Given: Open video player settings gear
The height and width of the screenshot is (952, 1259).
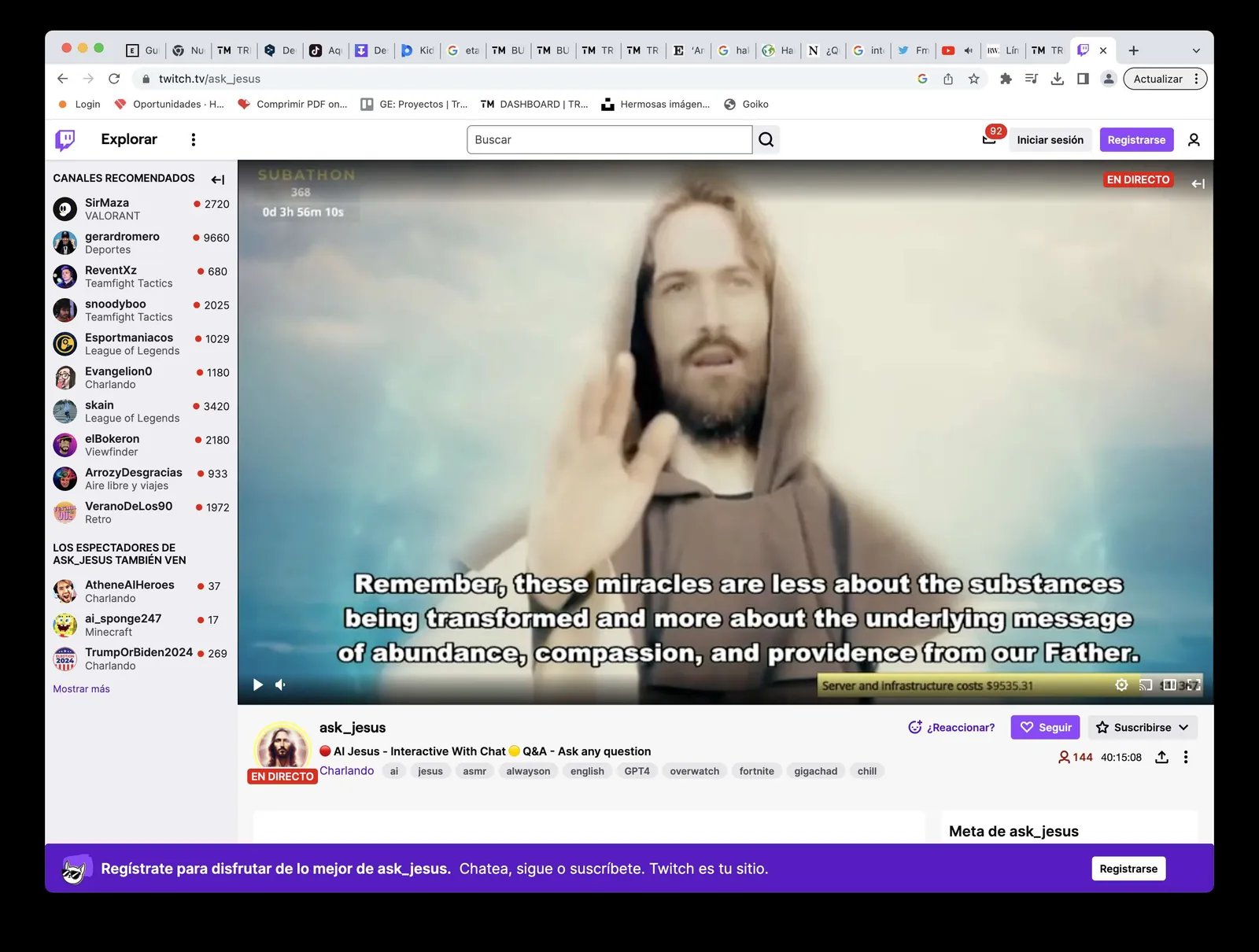Looking at the screenshot, I should (1121, 685).
